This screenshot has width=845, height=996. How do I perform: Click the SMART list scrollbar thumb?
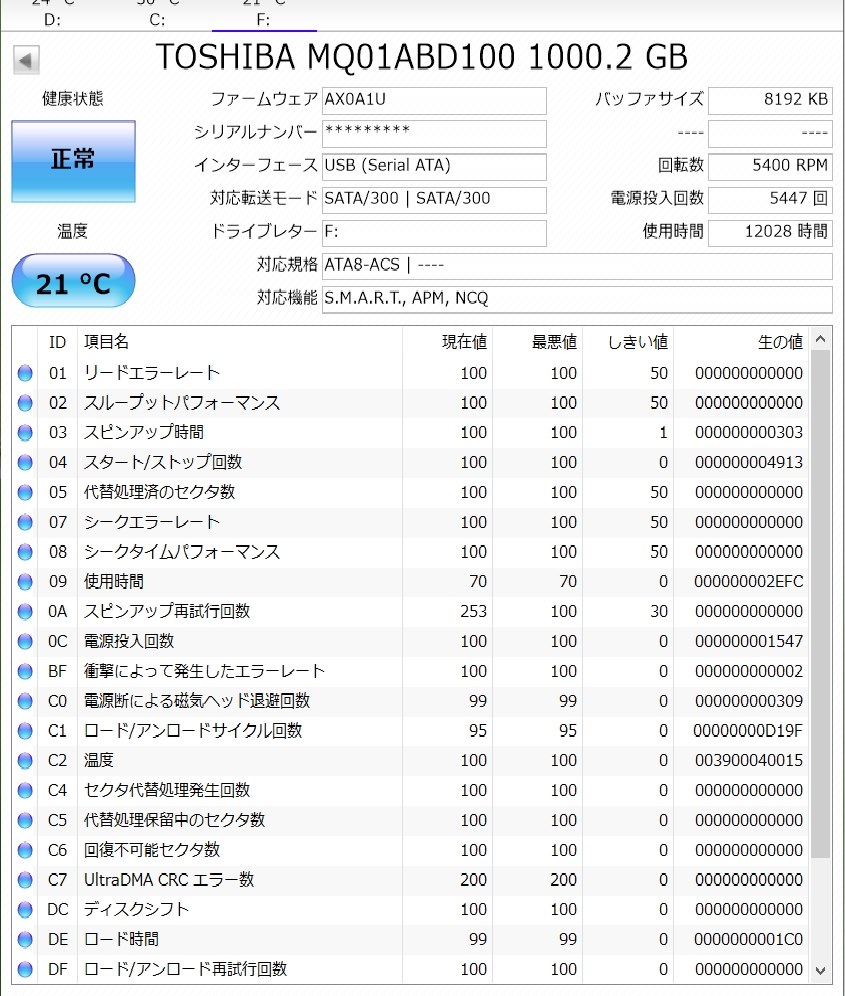click(820, 603)
